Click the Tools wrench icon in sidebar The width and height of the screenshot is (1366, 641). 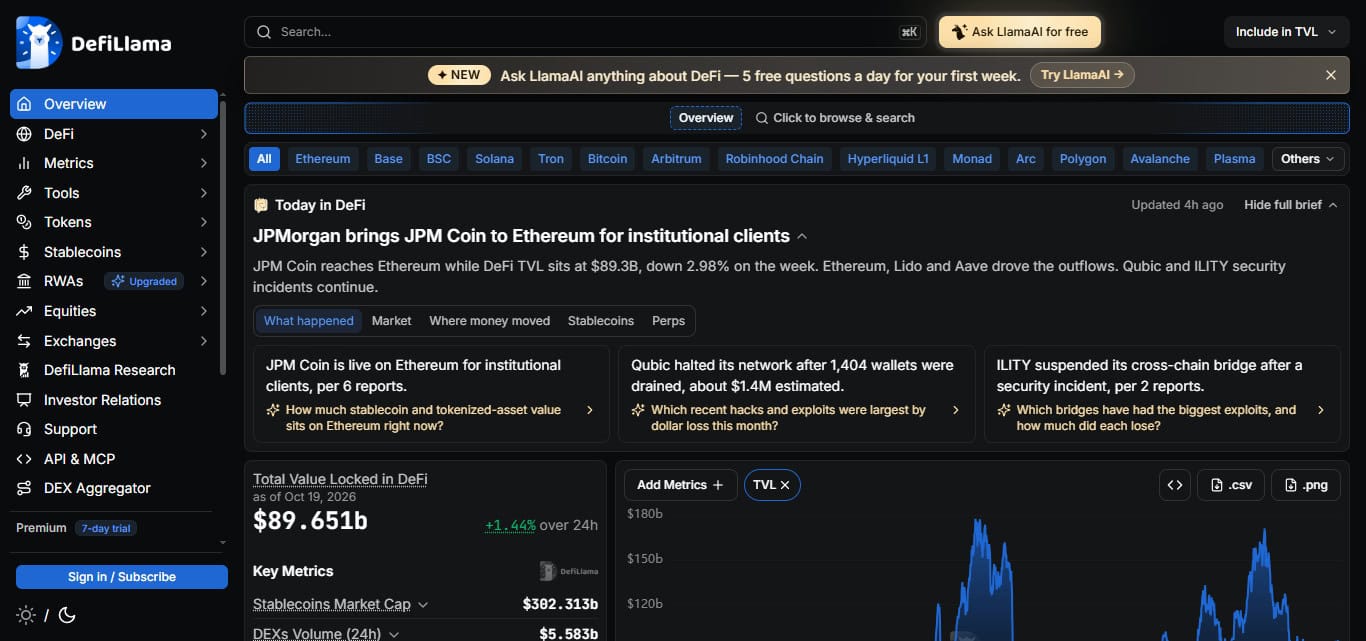[24, 193]
